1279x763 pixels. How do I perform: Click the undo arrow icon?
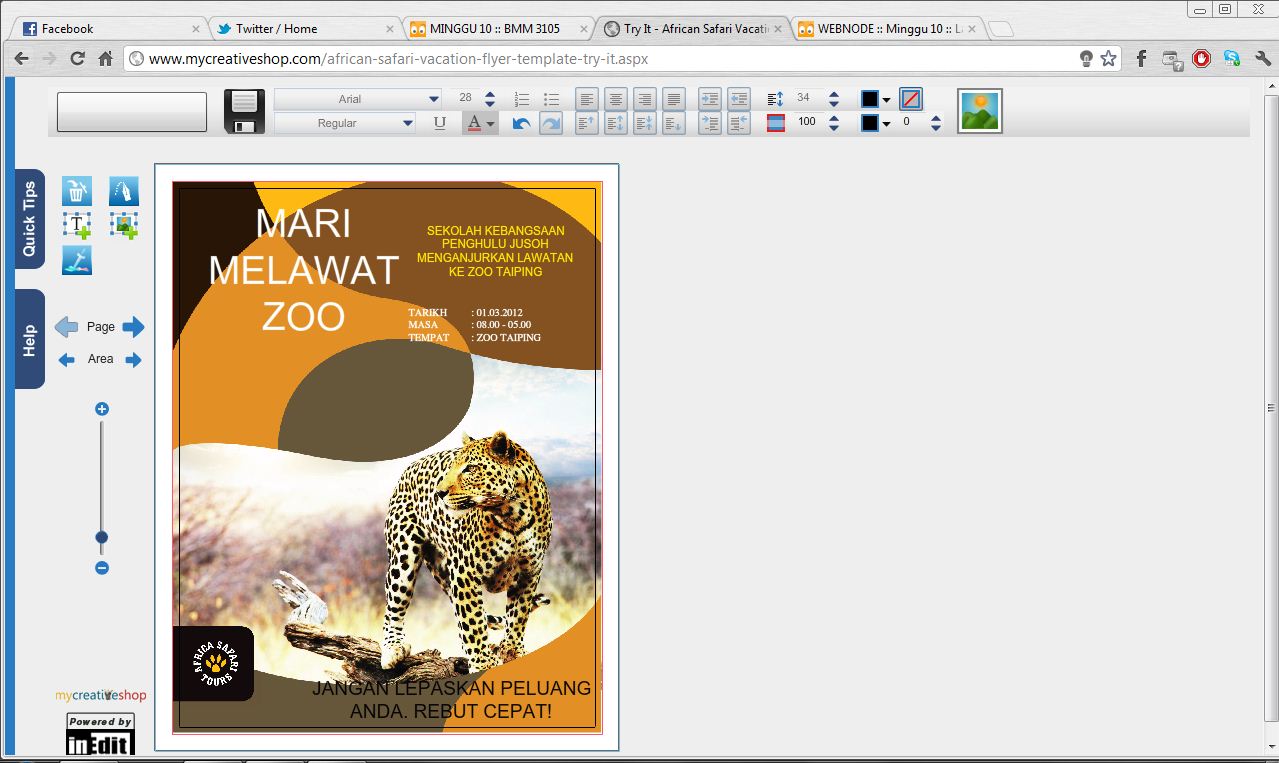(521, 123)
